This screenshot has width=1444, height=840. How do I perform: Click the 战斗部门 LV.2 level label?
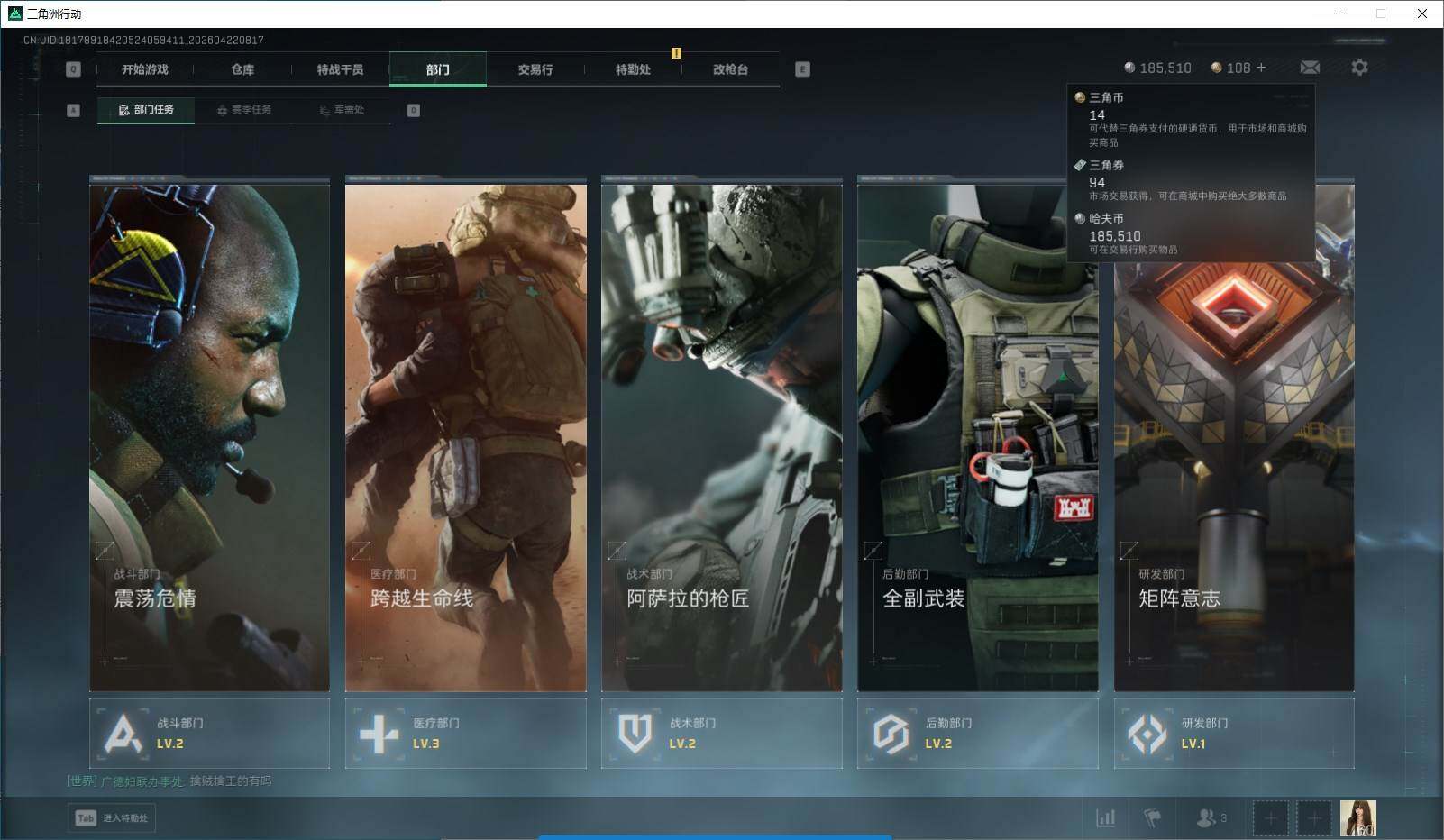(x=169, y=744)
